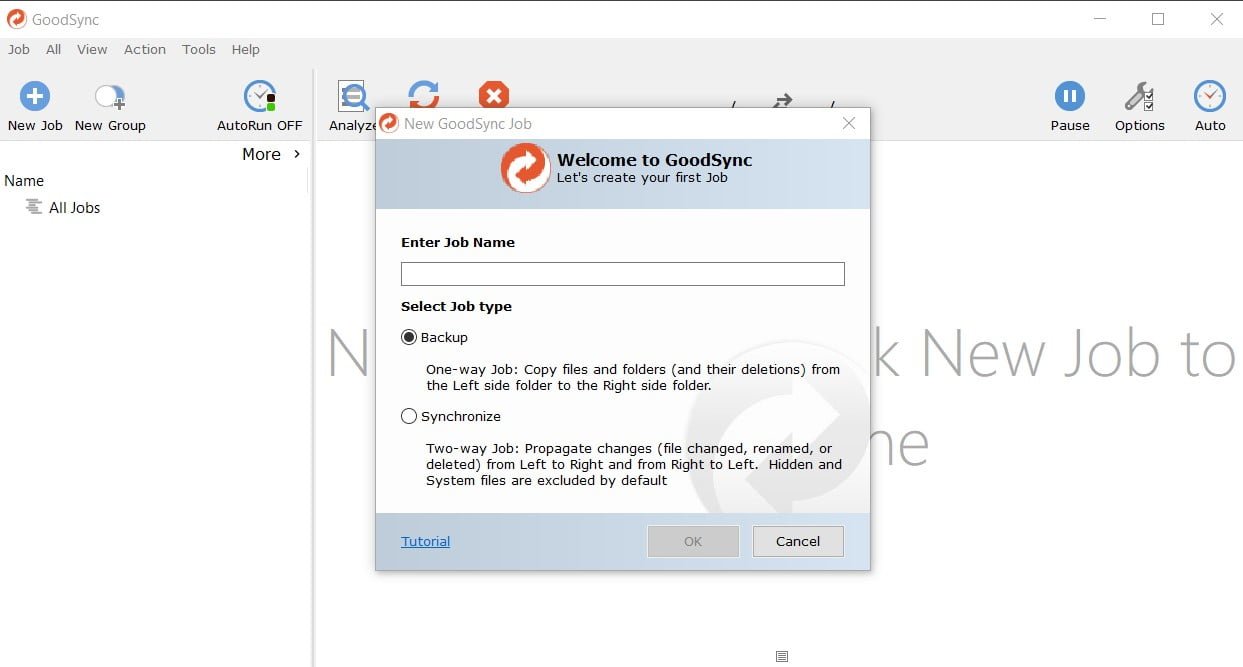Click the Name column header
Screen dimensions: 1243x667
24,181
